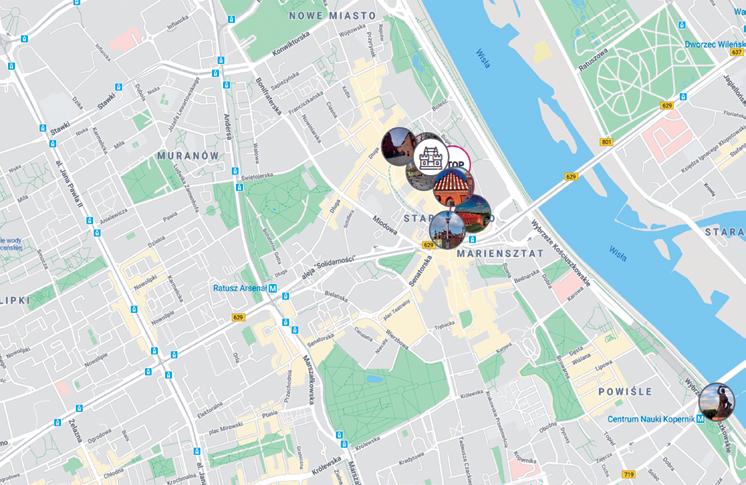Click the Ratusz Arsenał station label
This screenshot has height=485, width=746.
[239, 288]
